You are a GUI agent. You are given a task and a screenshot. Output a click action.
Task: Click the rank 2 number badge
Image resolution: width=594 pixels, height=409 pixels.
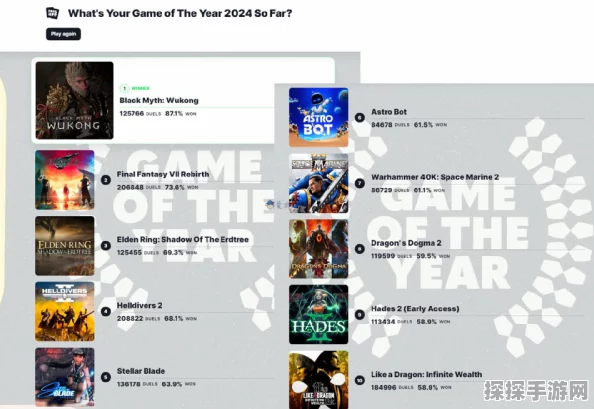point(106,180)
